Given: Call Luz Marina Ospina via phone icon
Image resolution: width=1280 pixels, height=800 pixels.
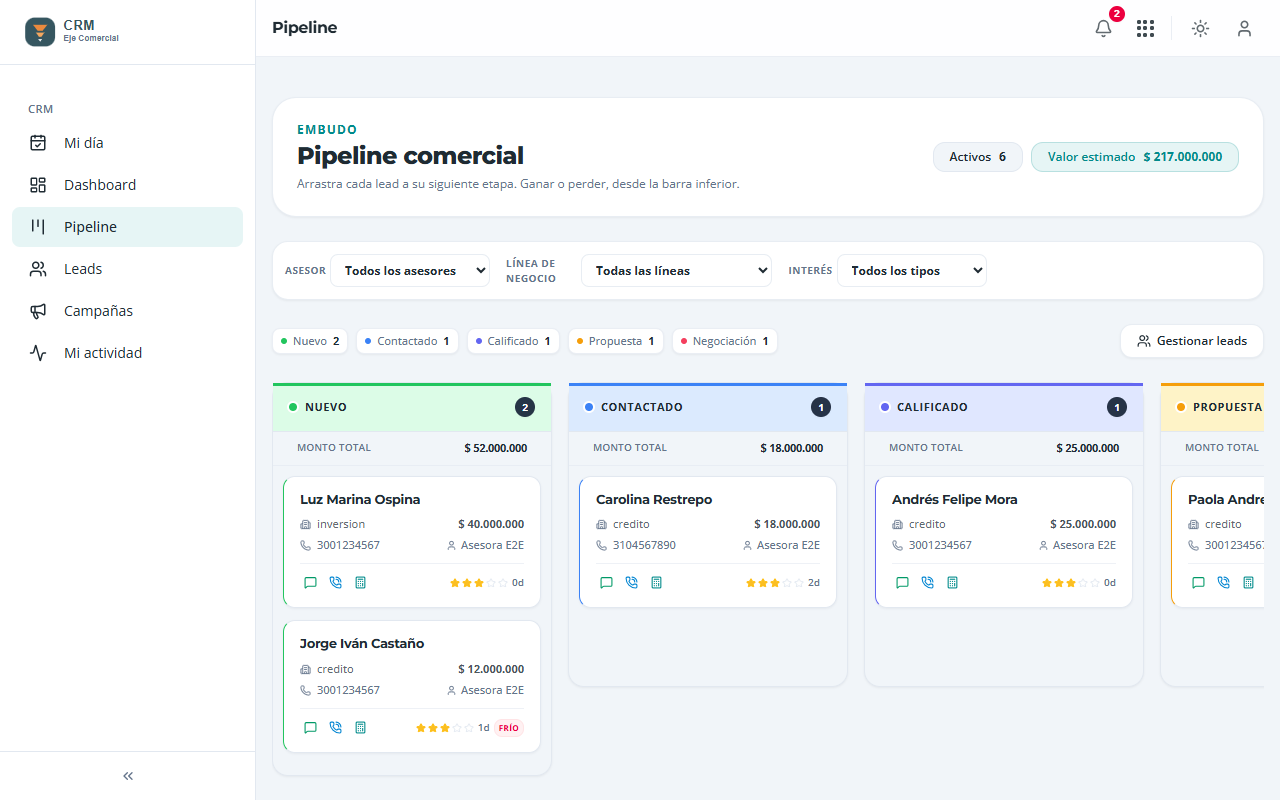Looking at the screenshot, I should (x=335, y=582).
